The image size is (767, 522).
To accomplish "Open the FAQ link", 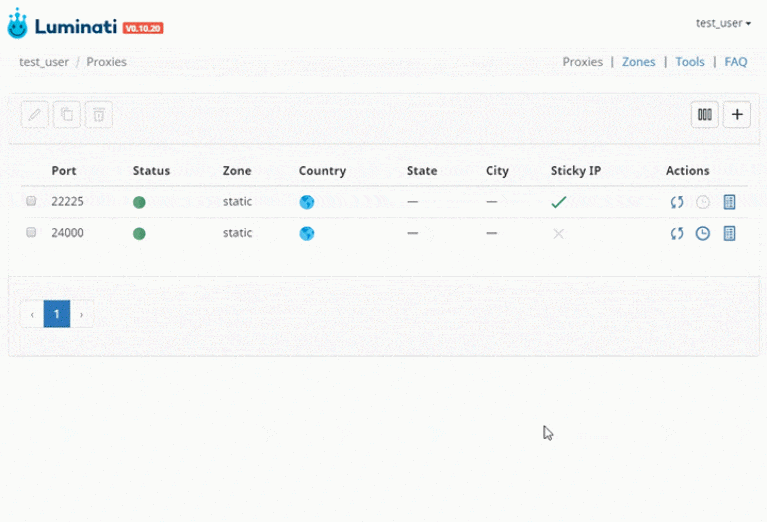I will pos(736,62).
